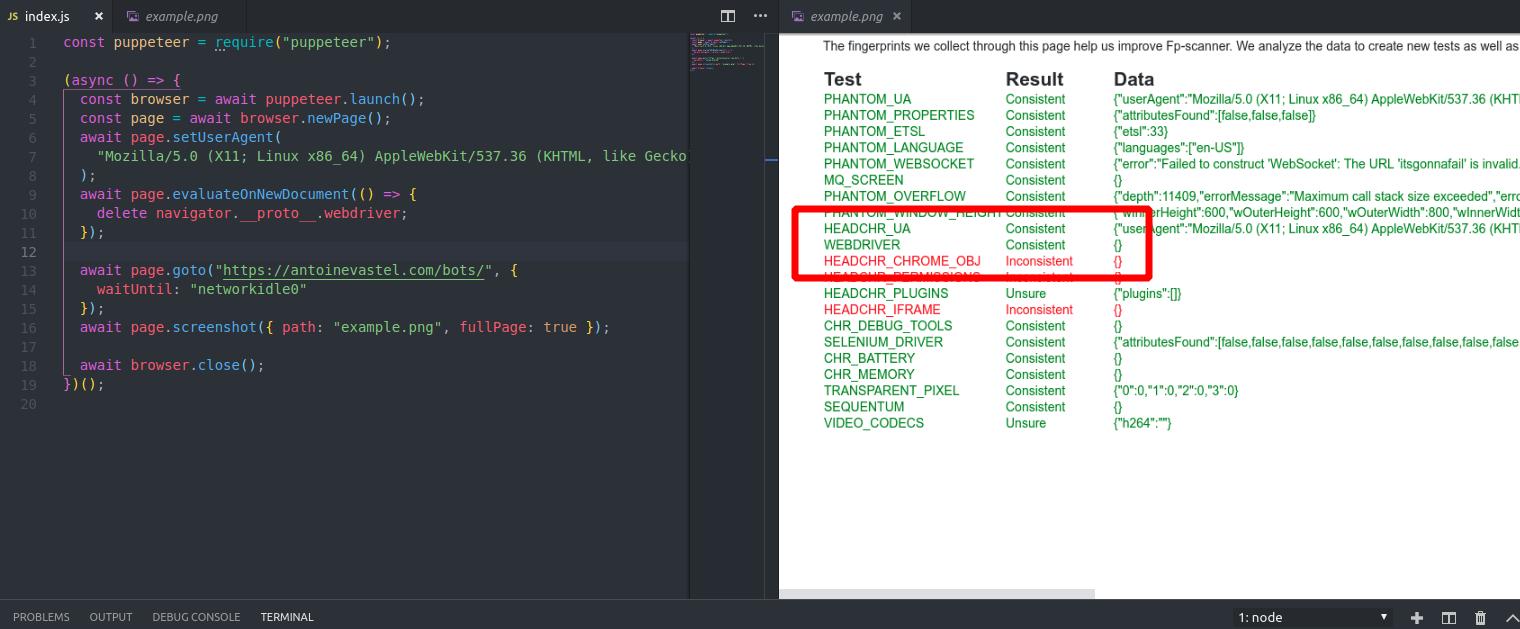The height and width of the screenshot is (629, 1520).
Task: Click the CHR_MEMORY test name
Action: tap(869, 374)
